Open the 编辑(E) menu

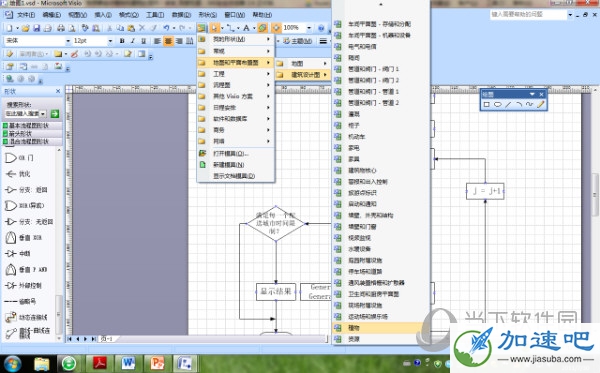tap(52, 15)
